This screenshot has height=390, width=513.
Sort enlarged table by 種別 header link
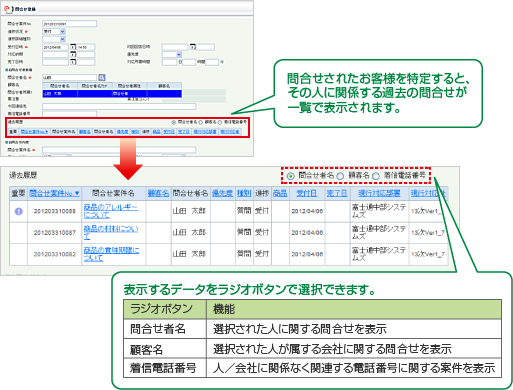(x=244, y=193)
